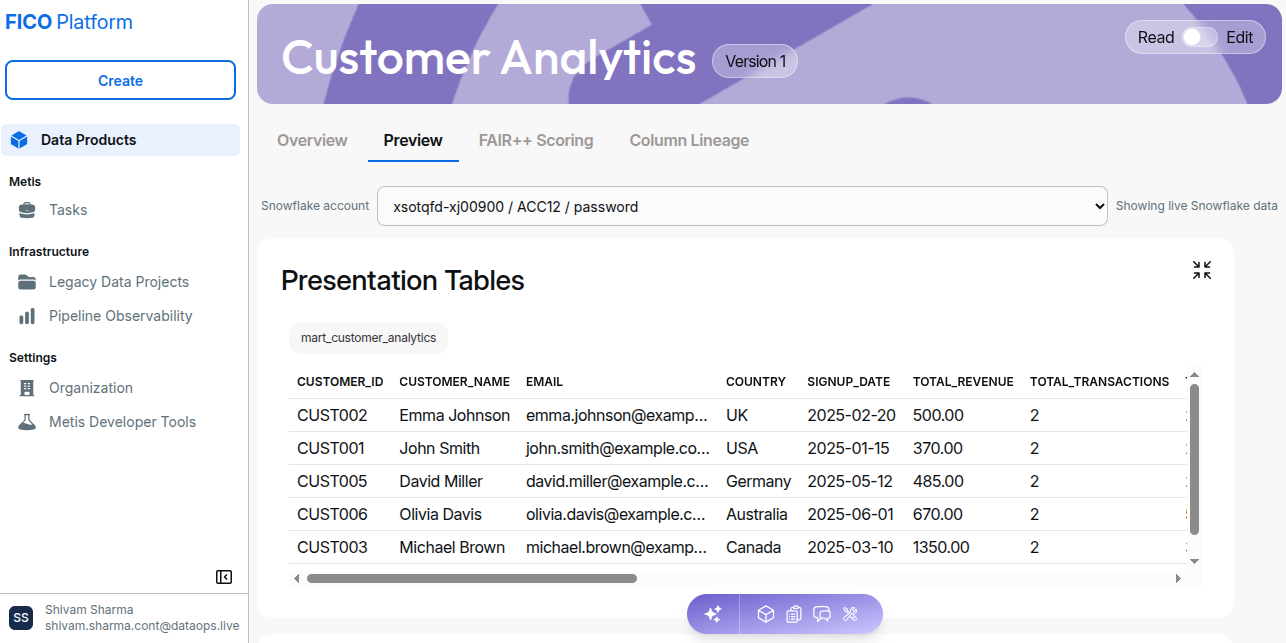Click the Olivia Davis name cell

coord(440,514)
